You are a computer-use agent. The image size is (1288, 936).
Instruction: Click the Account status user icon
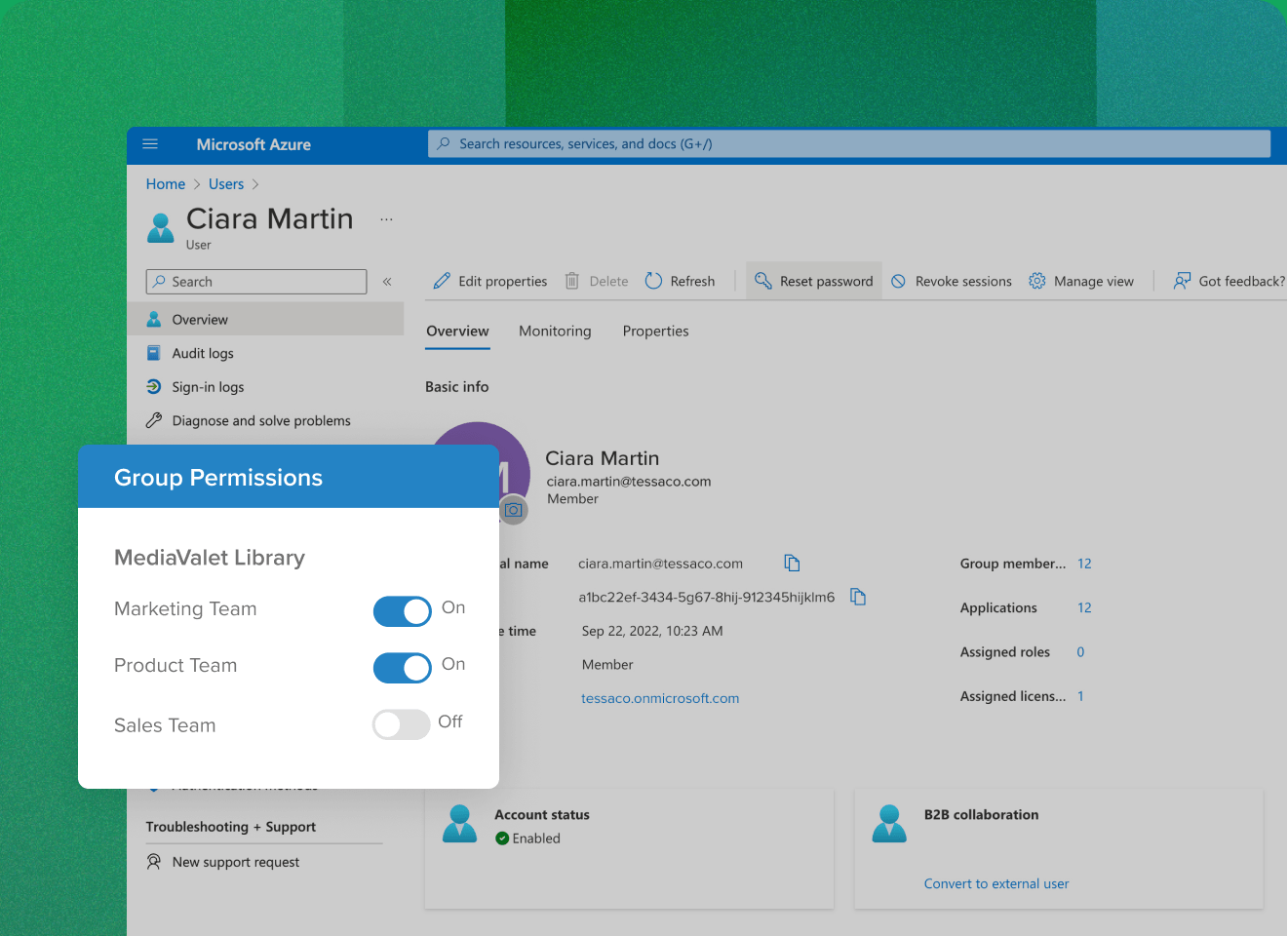[x=459, y=824]
